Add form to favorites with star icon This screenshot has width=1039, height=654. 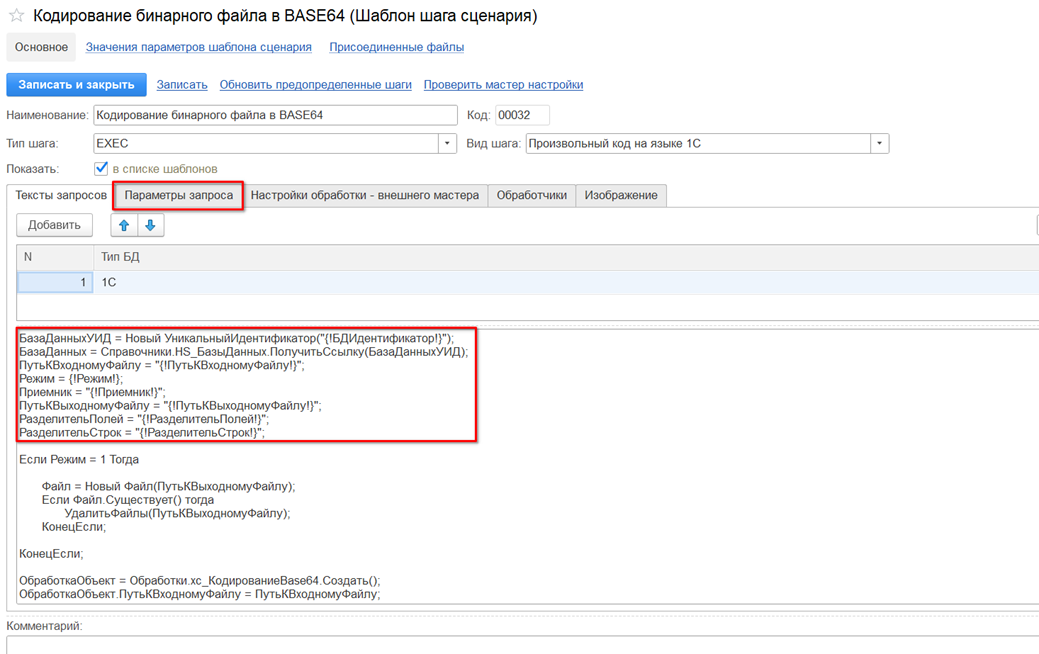[x=17, y=15]
